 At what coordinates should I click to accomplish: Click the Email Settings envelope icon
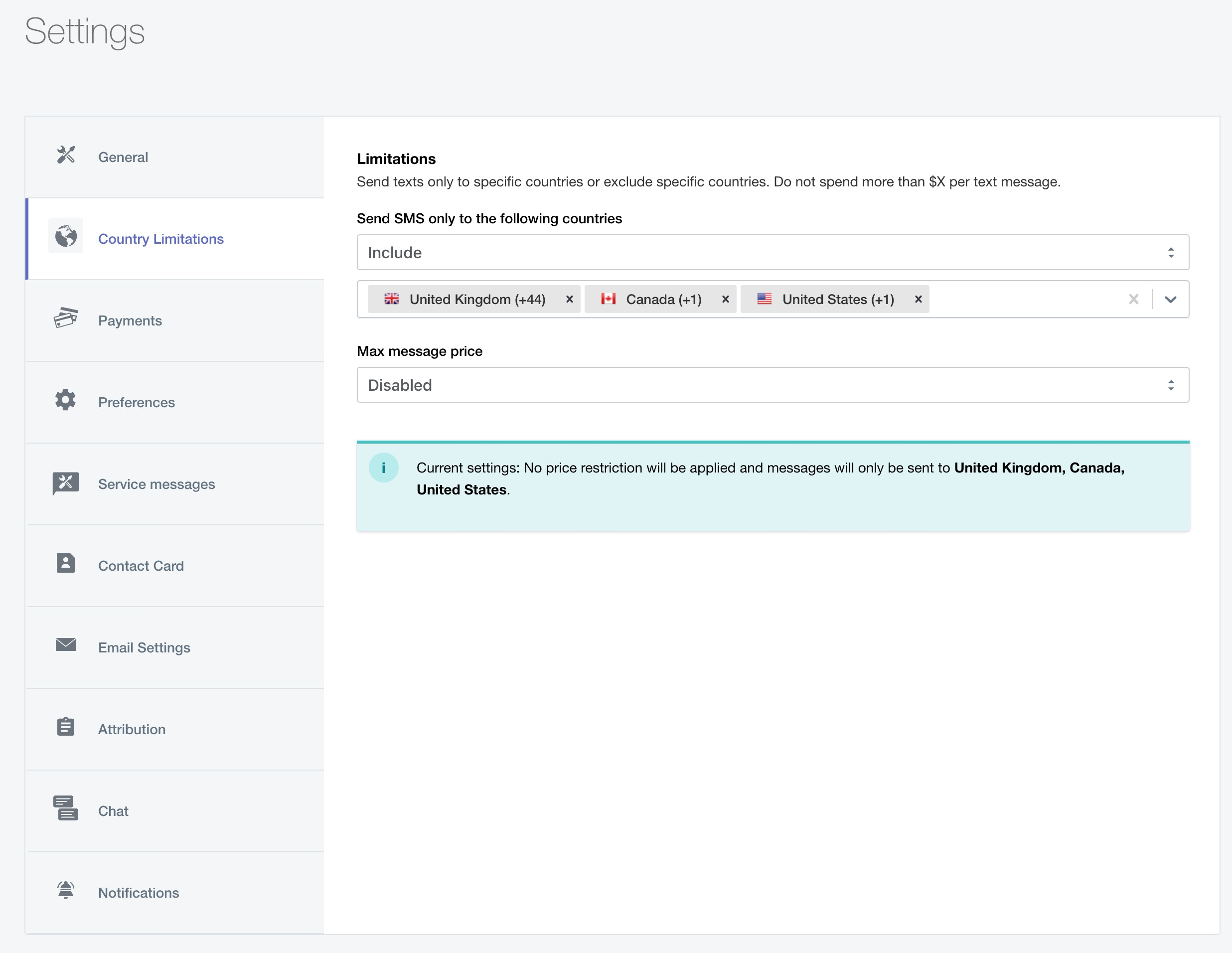tap(65, 644)
